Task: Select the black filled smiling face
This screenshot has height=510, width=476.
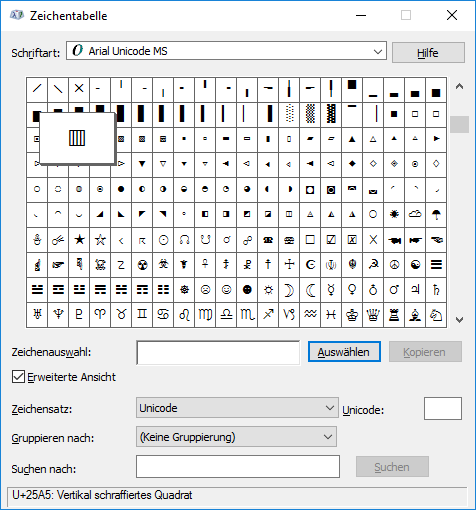Action: click(247, 290)
